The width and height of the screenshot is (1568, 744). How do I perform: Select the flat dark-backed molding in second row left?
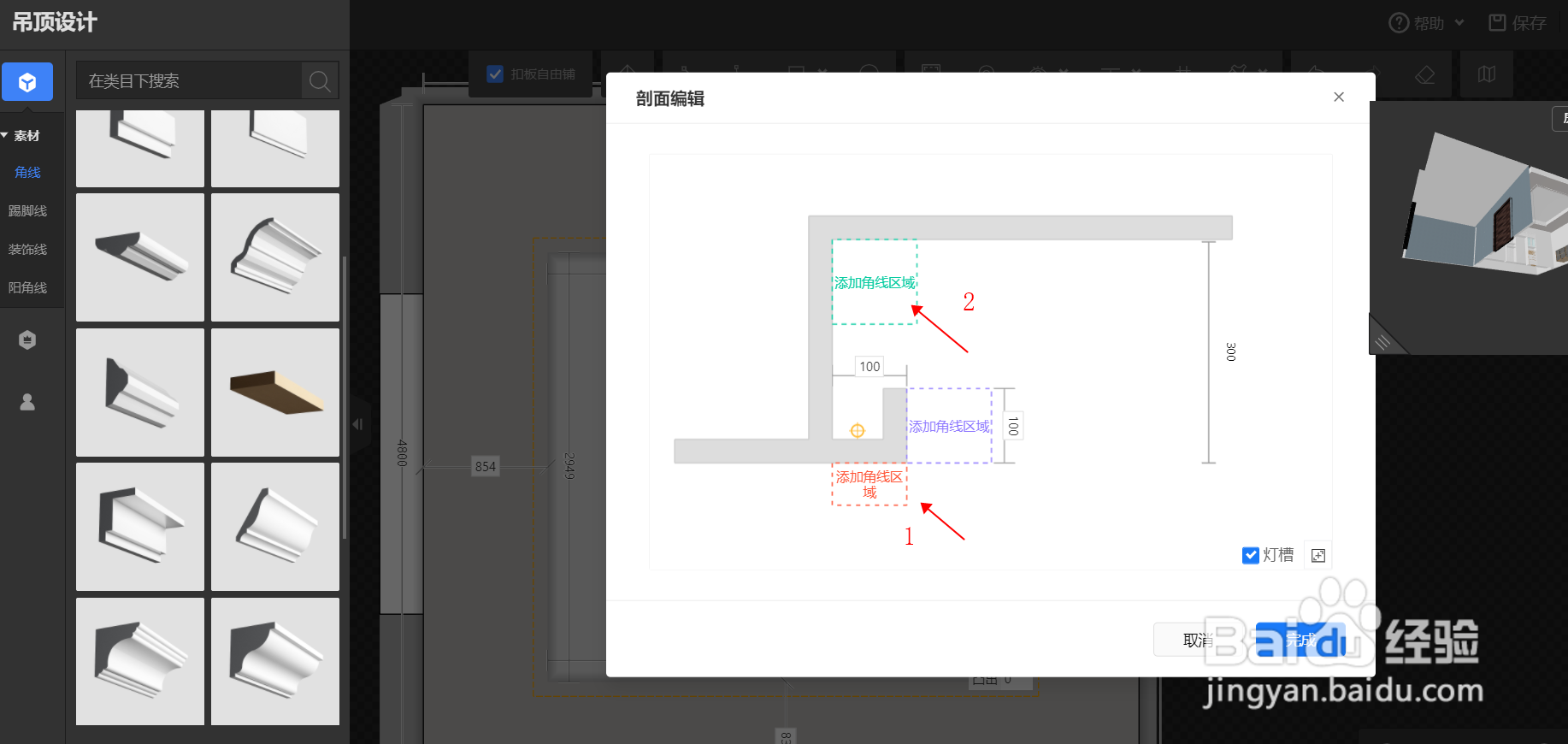click(140, 257)
